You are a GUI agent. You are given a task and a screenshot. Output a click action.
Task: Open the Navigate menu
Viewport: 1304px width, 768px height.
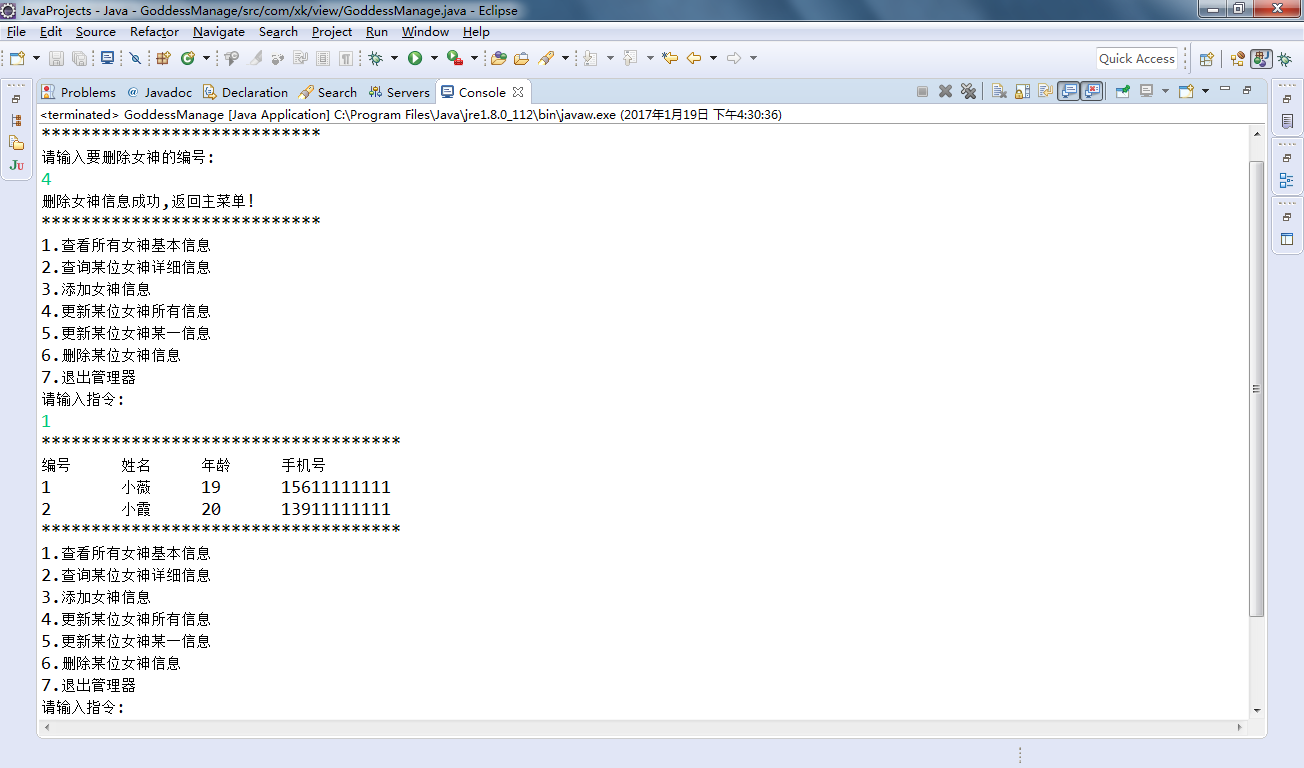[219, 32]
